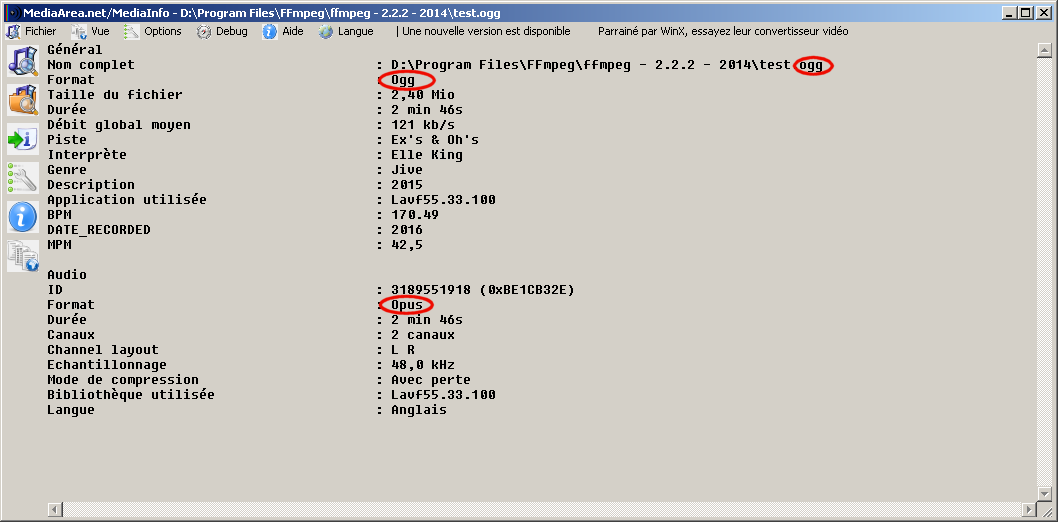Click the 'Mode de compression' label
This screenshot has height=522, width=1058.
click(x=123, y=380)
